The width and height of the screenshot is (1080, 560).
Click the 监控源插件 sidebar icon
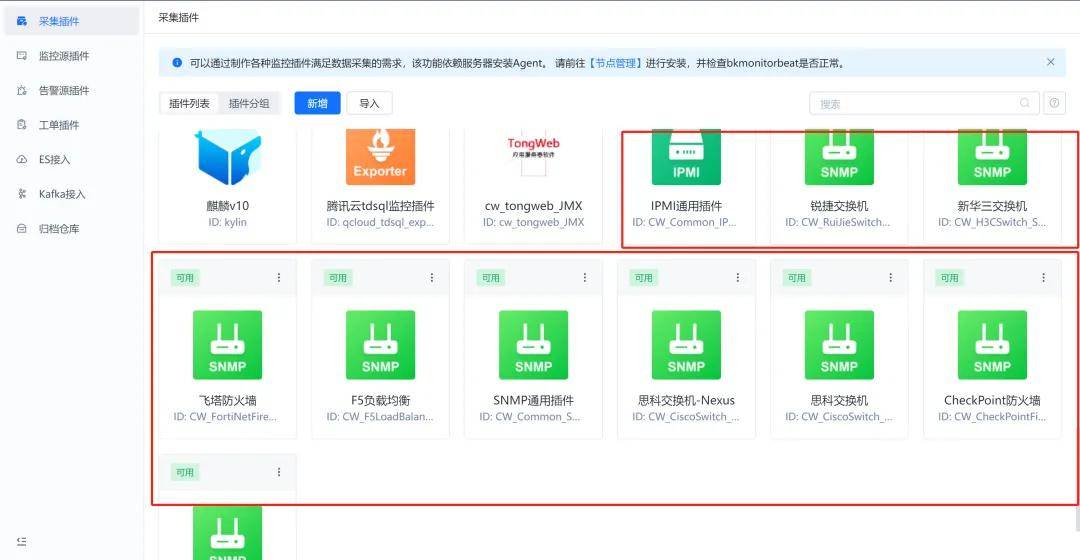[x=21, y=56]
